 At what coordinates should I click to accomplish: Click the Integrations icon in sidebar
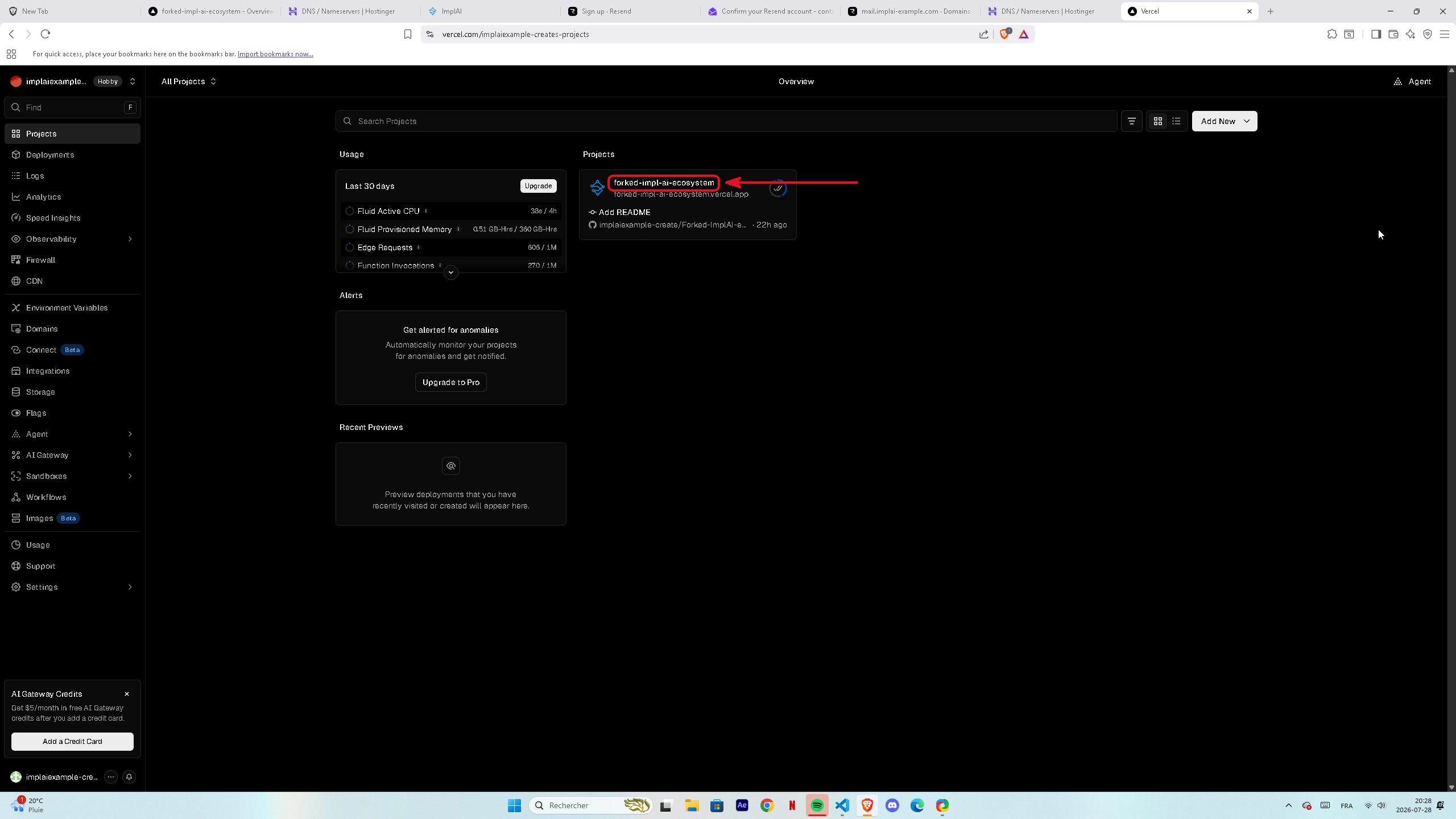click(16, 371)
